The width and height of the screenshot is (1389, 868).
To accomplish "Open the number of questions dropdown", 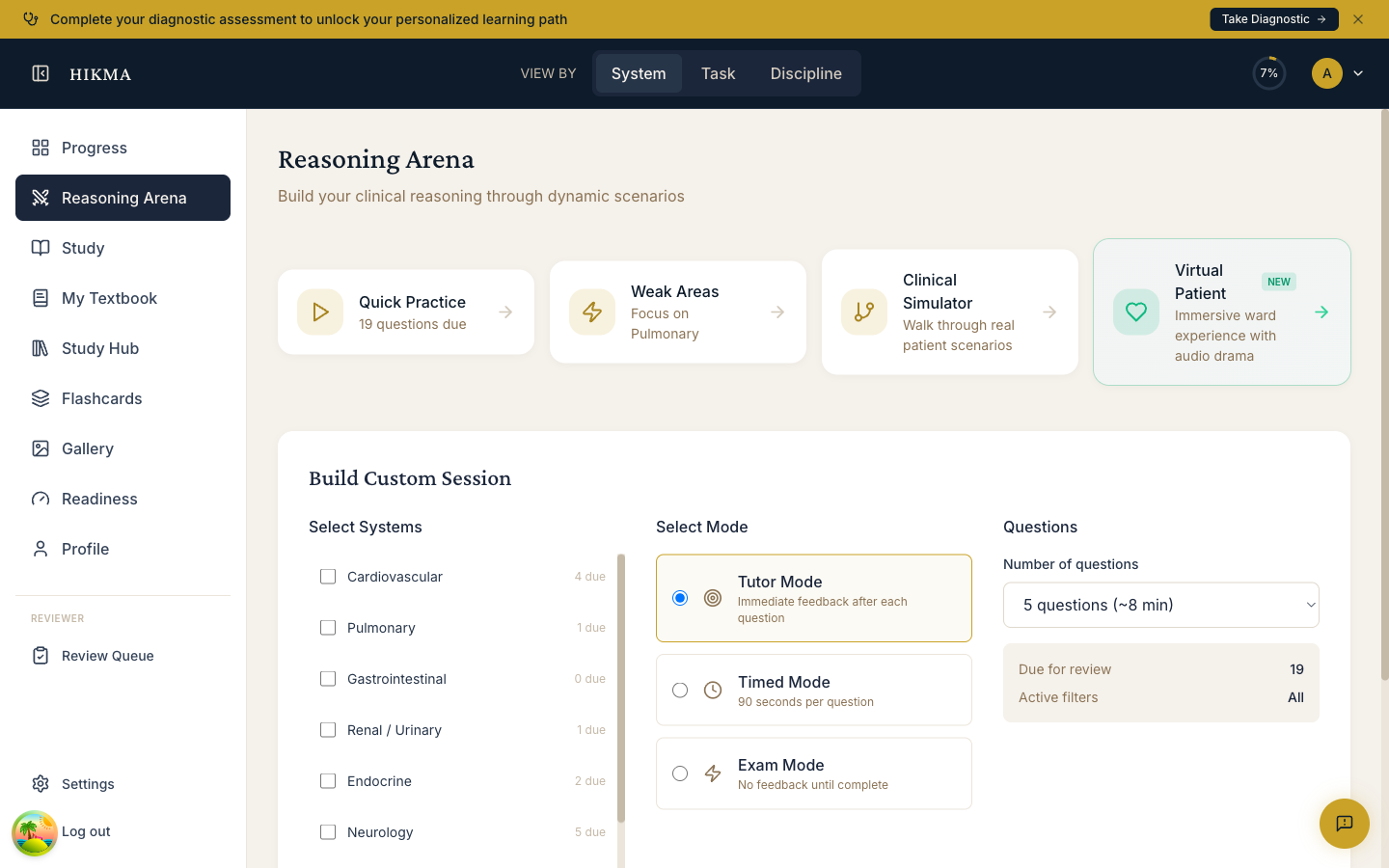I will [1161, 605].
